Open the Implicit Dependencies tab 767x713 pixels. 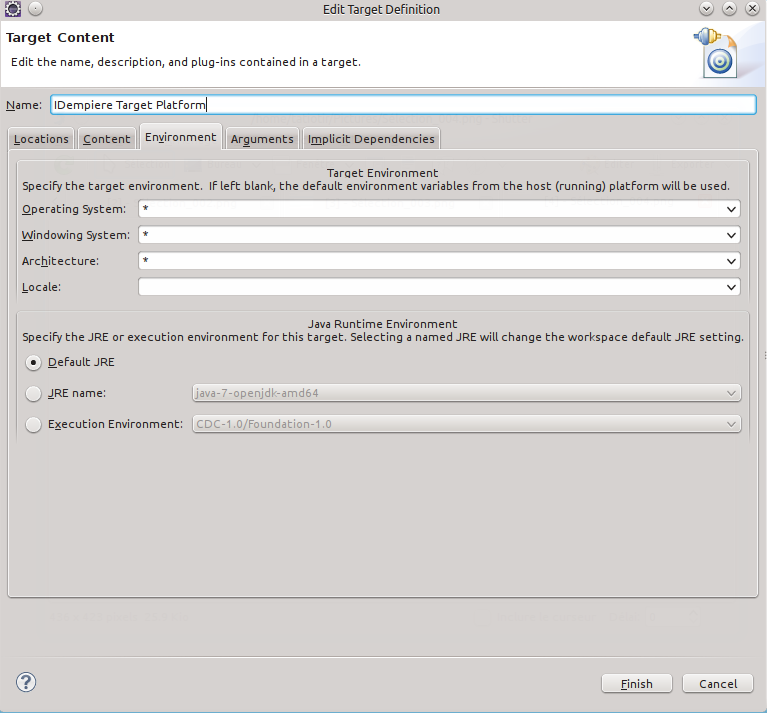pos(371,139)
